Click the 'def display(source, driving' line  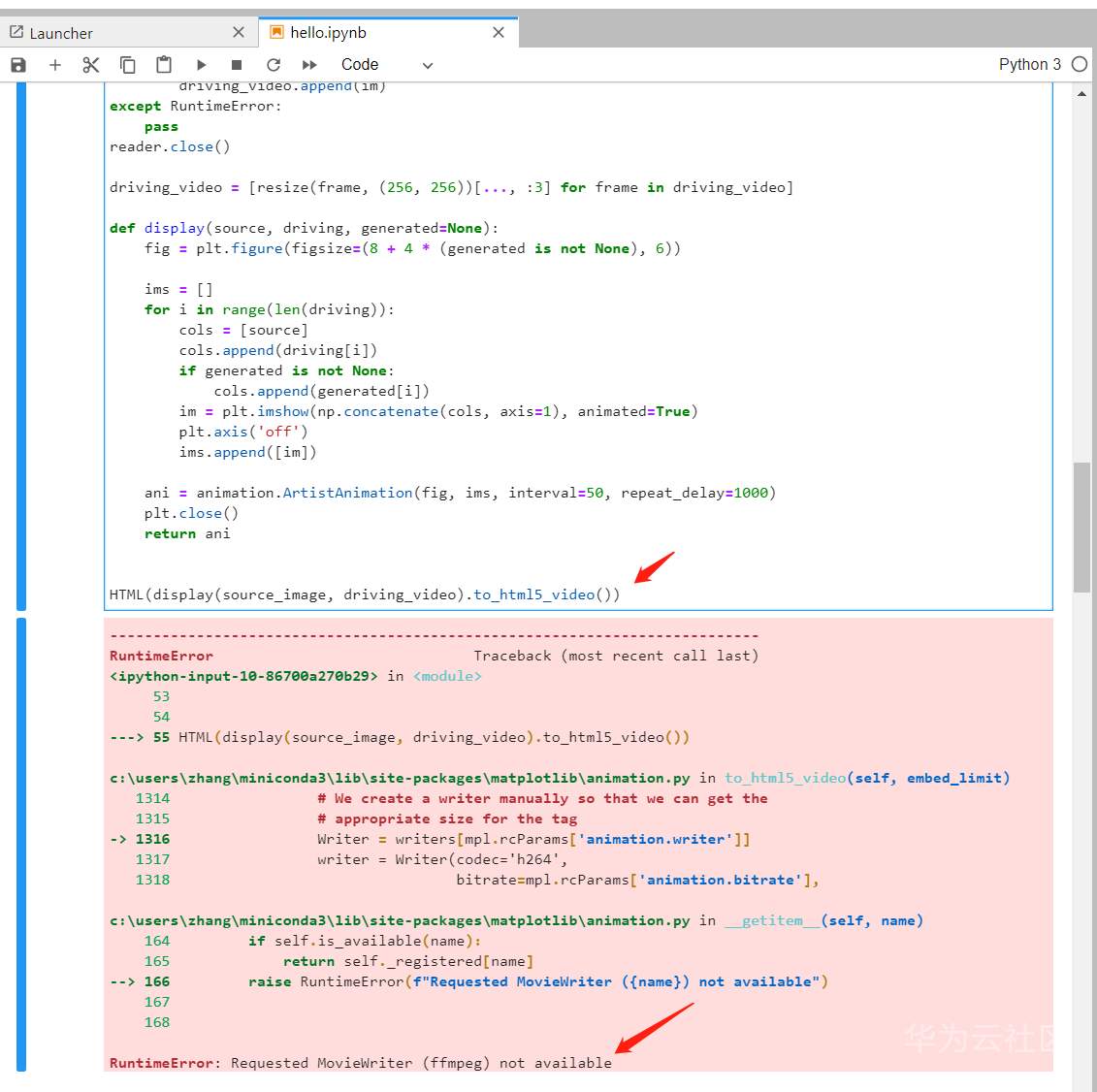coord(305,228)
